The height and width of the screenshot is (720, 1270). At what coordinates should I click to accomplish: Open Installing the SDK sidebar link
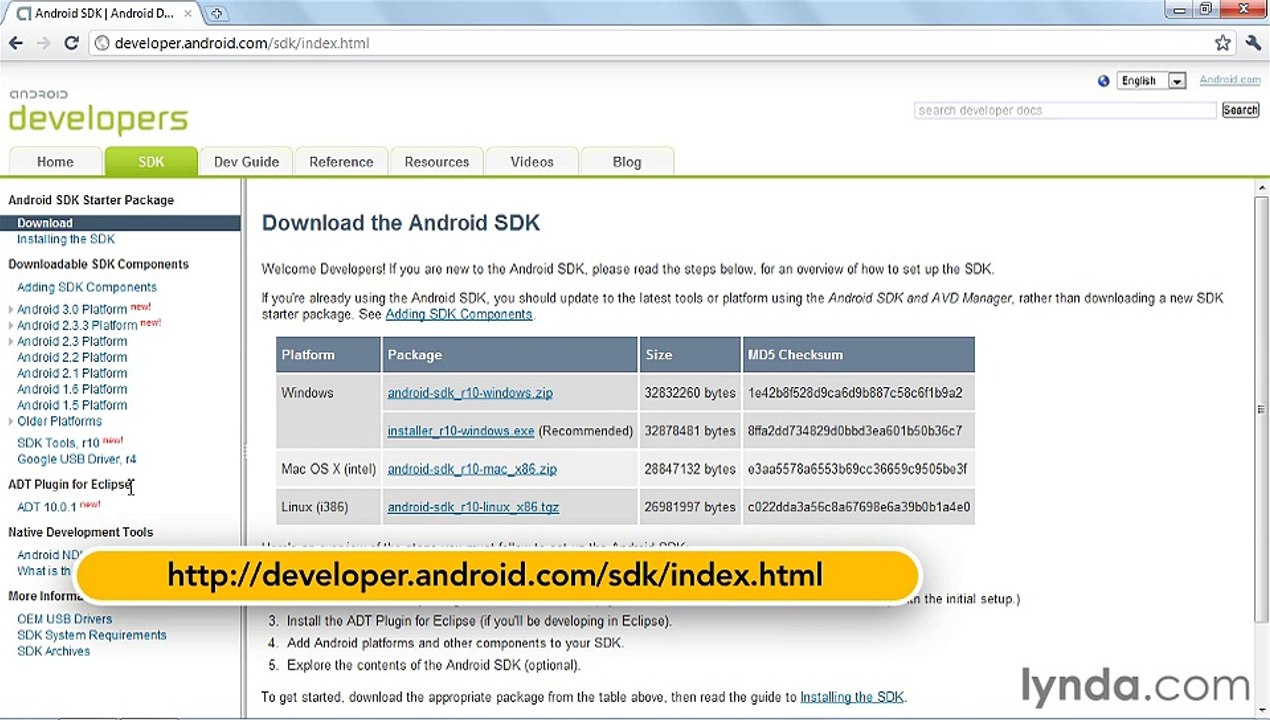coord(66,239)
